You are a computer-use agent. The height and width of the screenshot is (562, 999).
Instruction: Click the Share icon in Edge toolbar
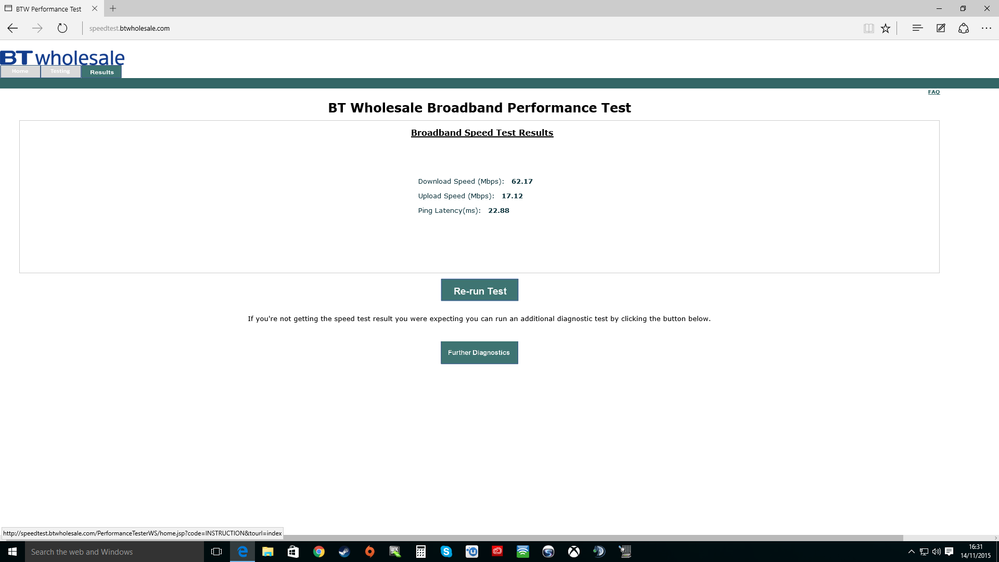[963, 28]
